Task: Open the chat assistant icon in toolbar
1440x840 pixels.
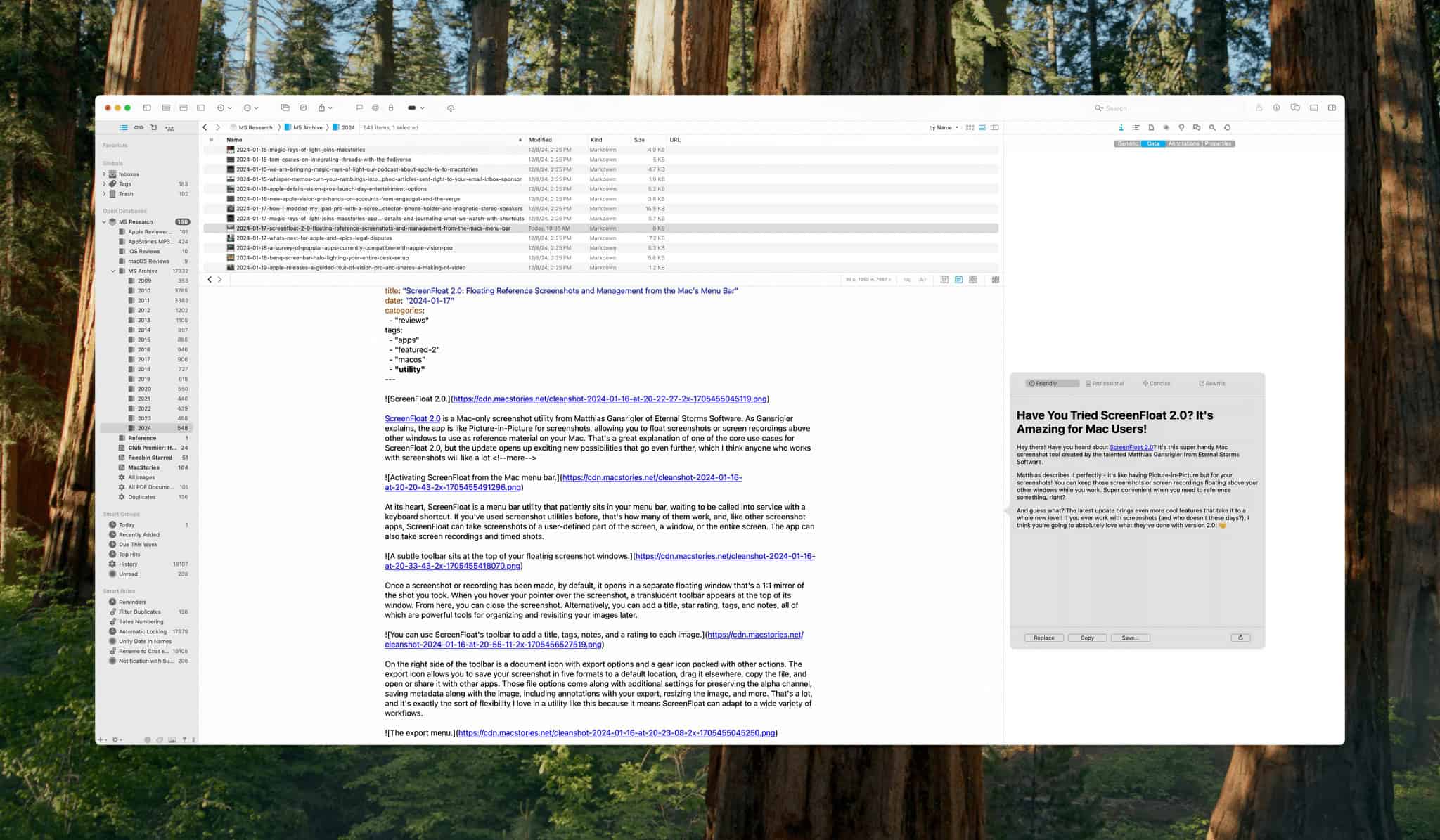Action: pyautogui.click(x=1295, y=108)
